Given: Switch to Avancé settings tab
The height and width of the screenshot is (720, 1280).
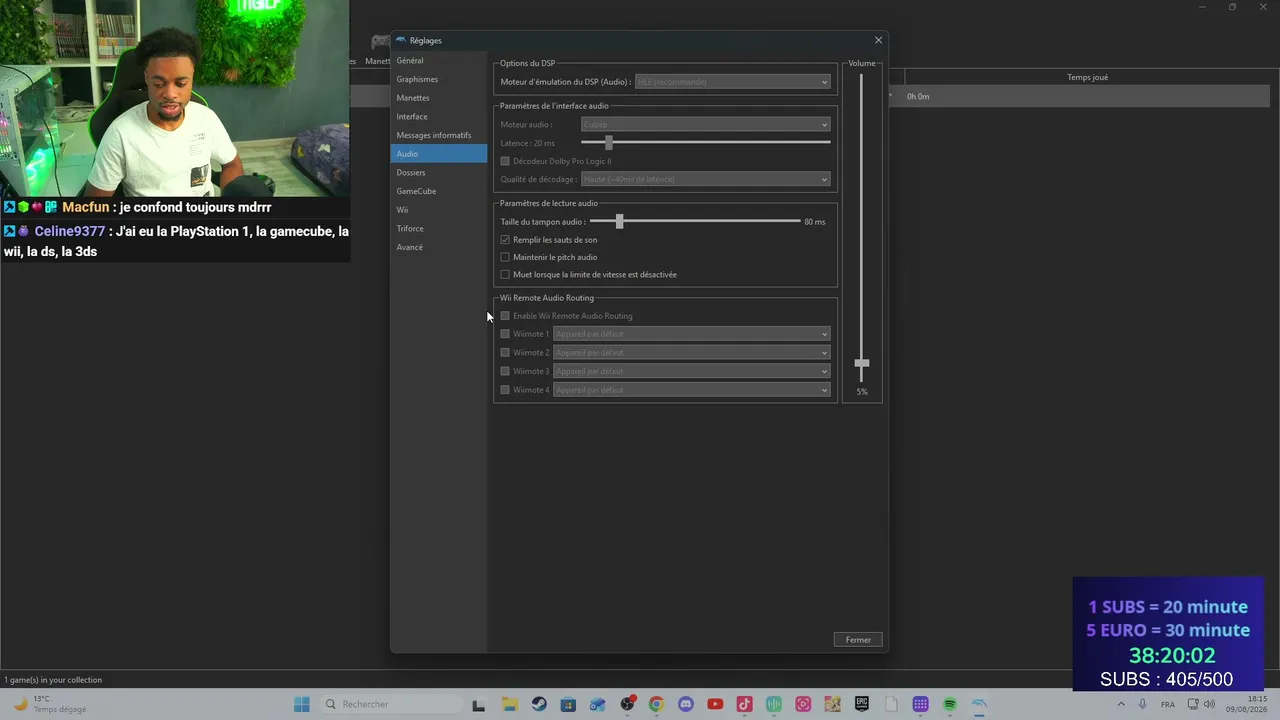Looking at the screenshot, I should tap(438, 247).
